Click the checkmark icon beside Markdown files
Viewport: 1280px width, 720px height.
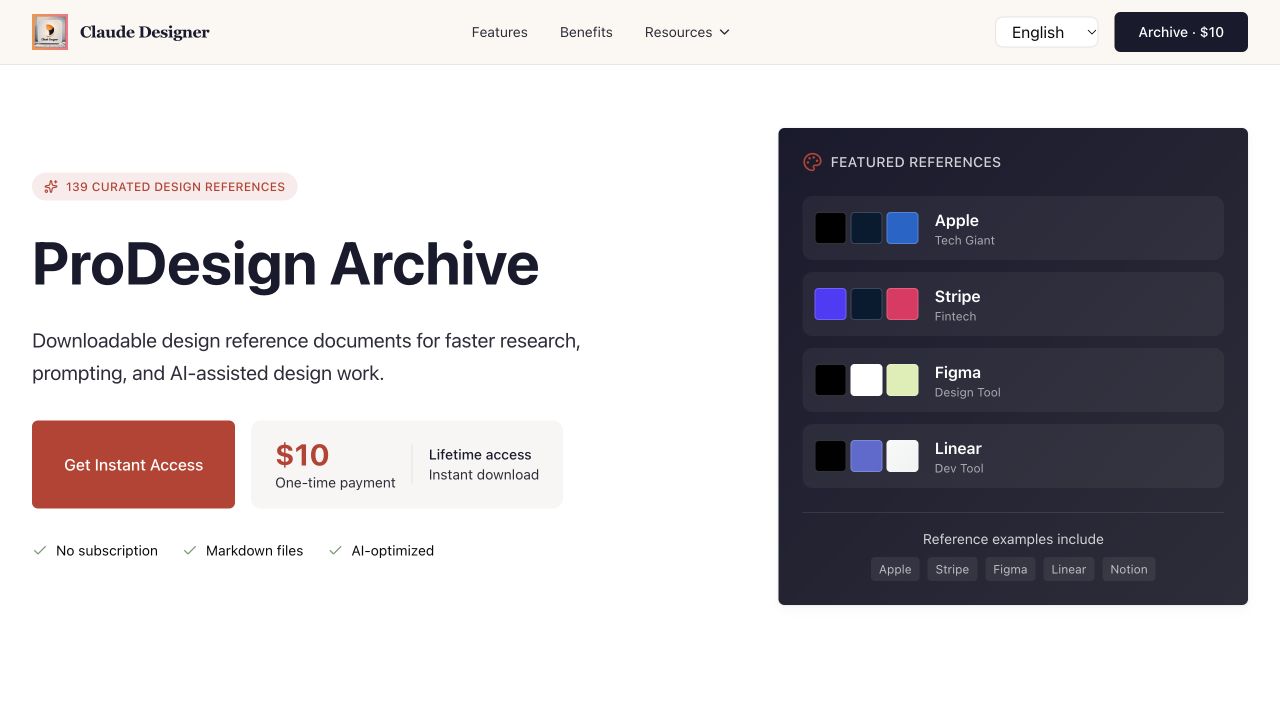tap(190, 550)
